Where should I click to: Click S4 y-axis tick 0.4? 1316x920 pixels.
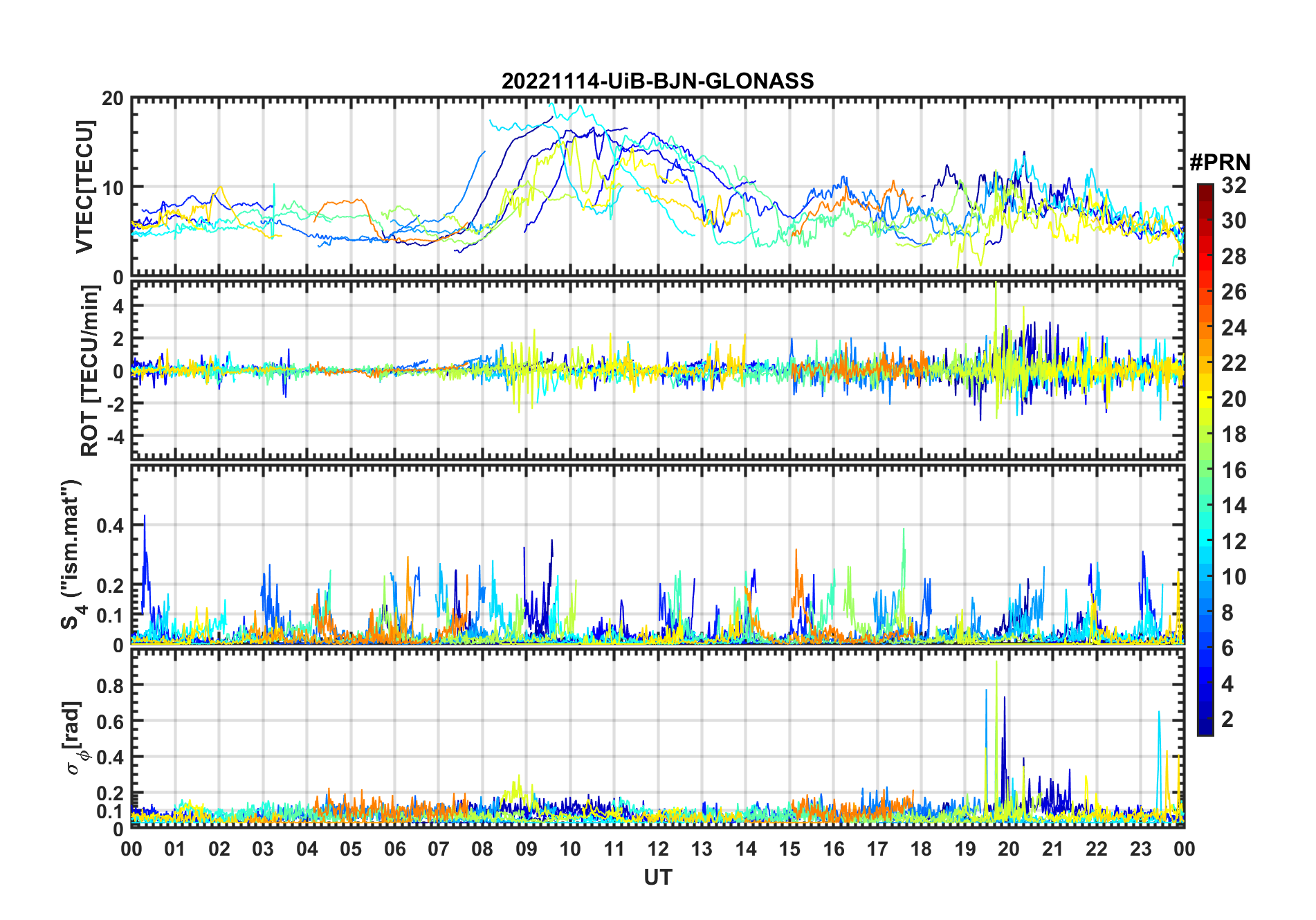[110, 525]
